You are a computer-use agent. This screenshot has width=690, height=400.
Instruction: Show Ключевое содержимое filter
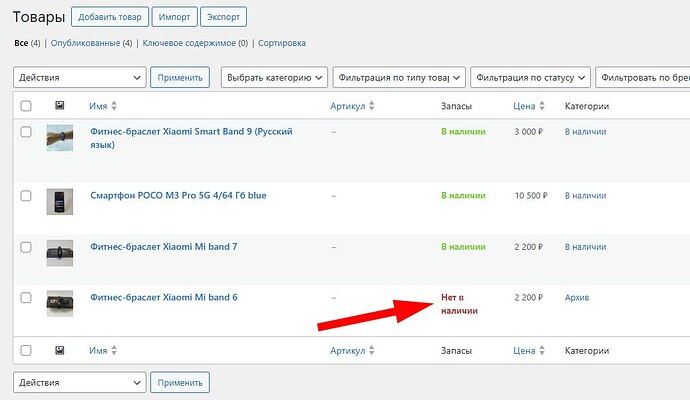click(x=189, y=43)
